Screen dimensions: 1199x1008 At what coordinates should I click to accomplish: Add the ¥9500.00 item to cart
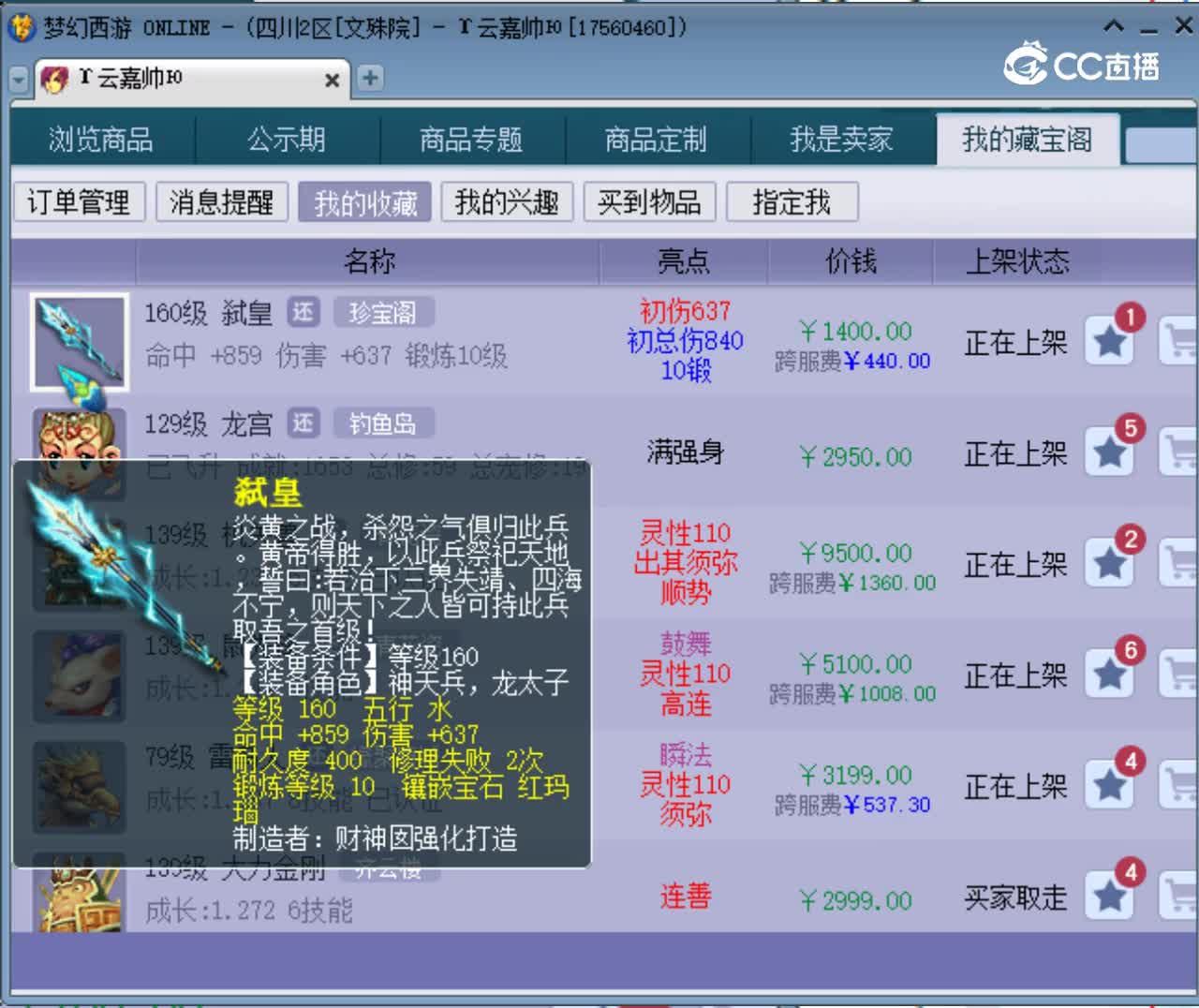[x=1178, y=563]
